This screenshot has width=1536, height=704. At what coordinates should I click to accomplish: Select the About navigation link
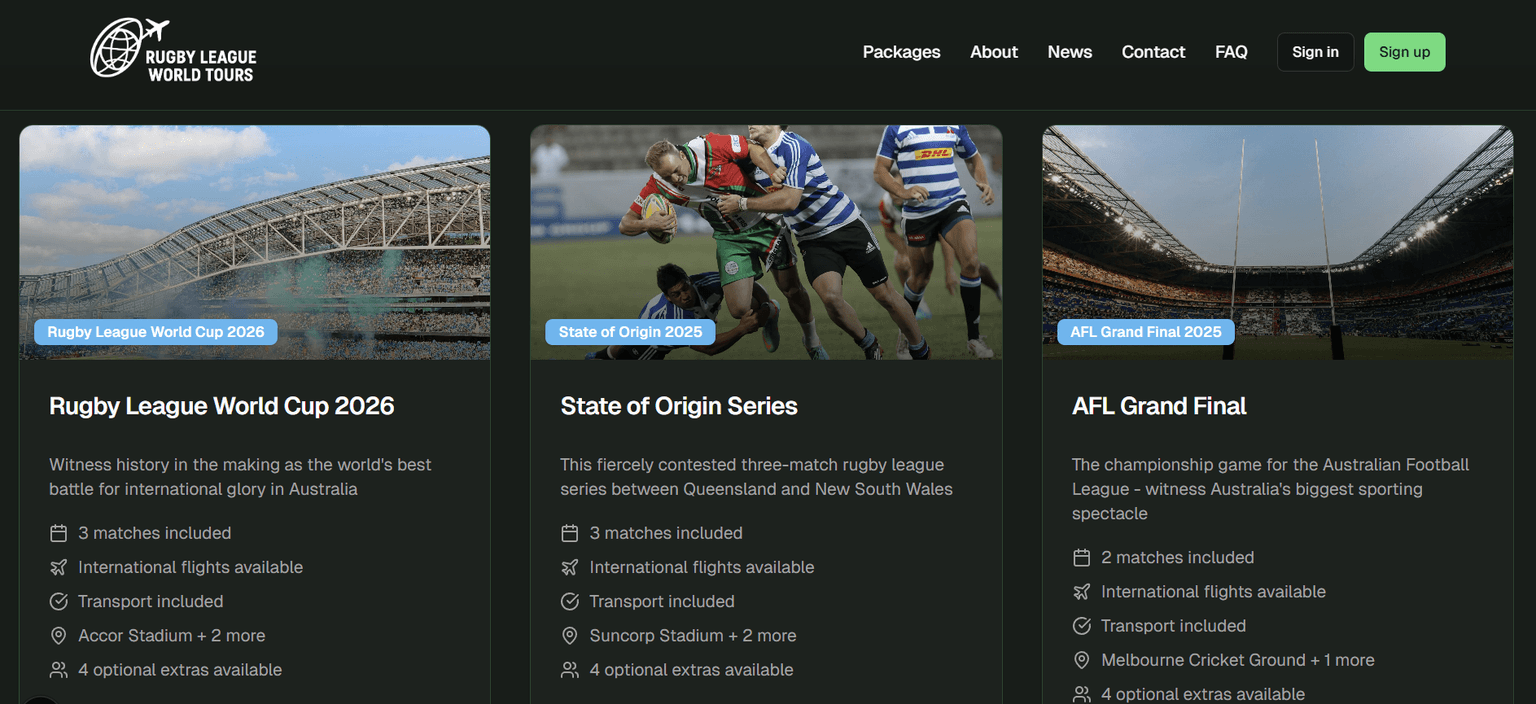click(993, 51)
